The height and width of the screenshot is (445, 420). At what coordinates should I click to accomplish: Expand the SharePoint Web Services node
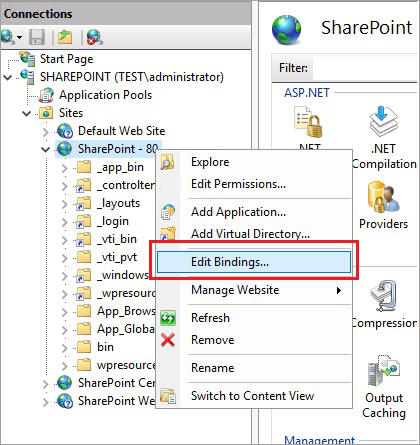46,402
